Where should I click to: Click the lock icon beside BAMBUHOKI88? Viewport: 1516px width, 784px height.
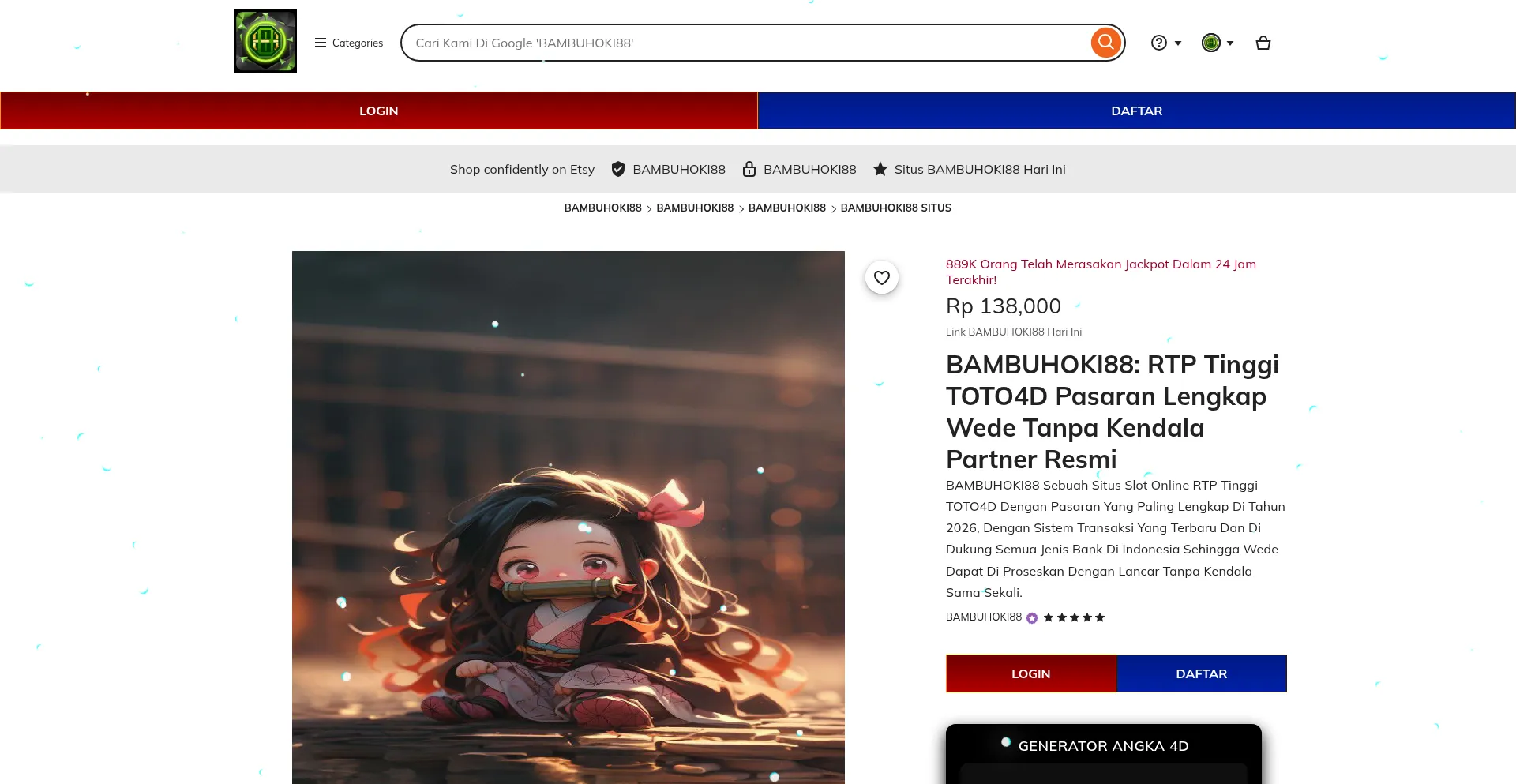click(x=749, y=169)
